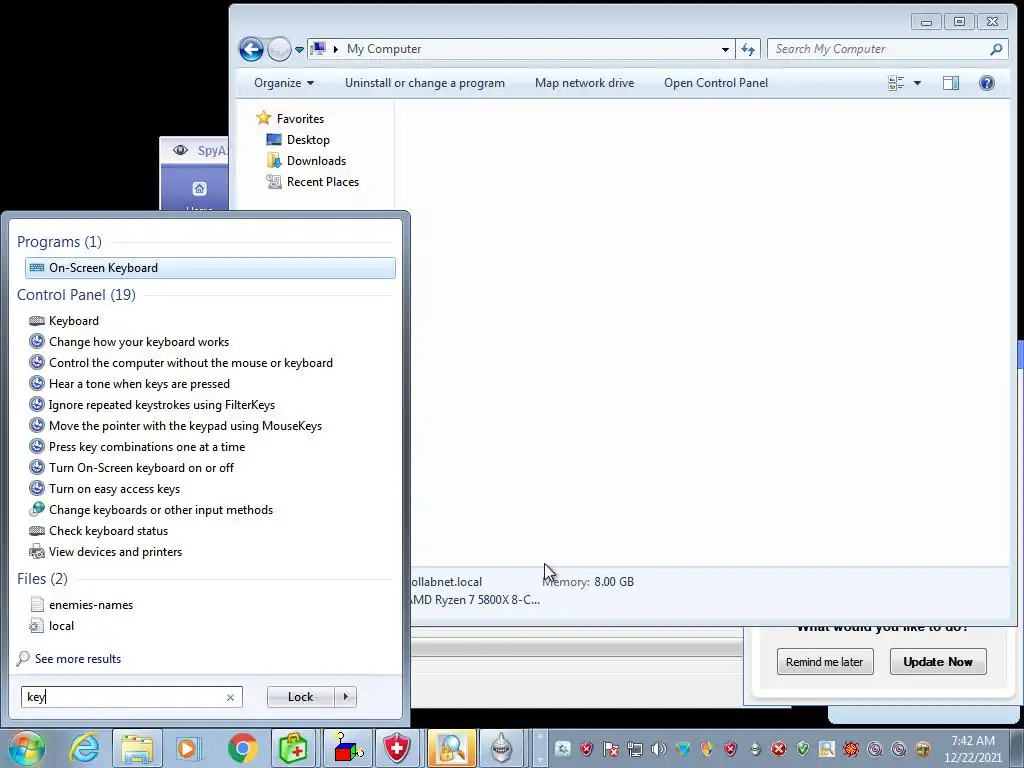Click the Remind me later button

(x=825, y=662)
